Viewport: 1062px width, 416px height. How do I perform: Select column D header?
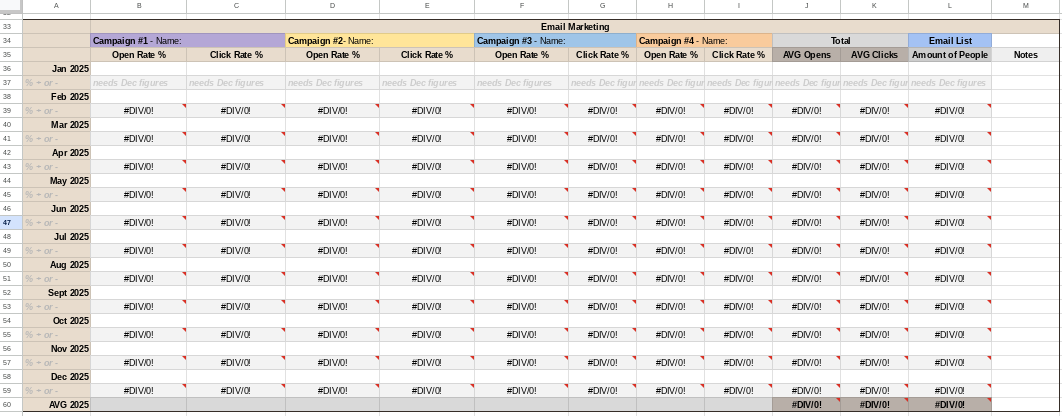(333, 5)
